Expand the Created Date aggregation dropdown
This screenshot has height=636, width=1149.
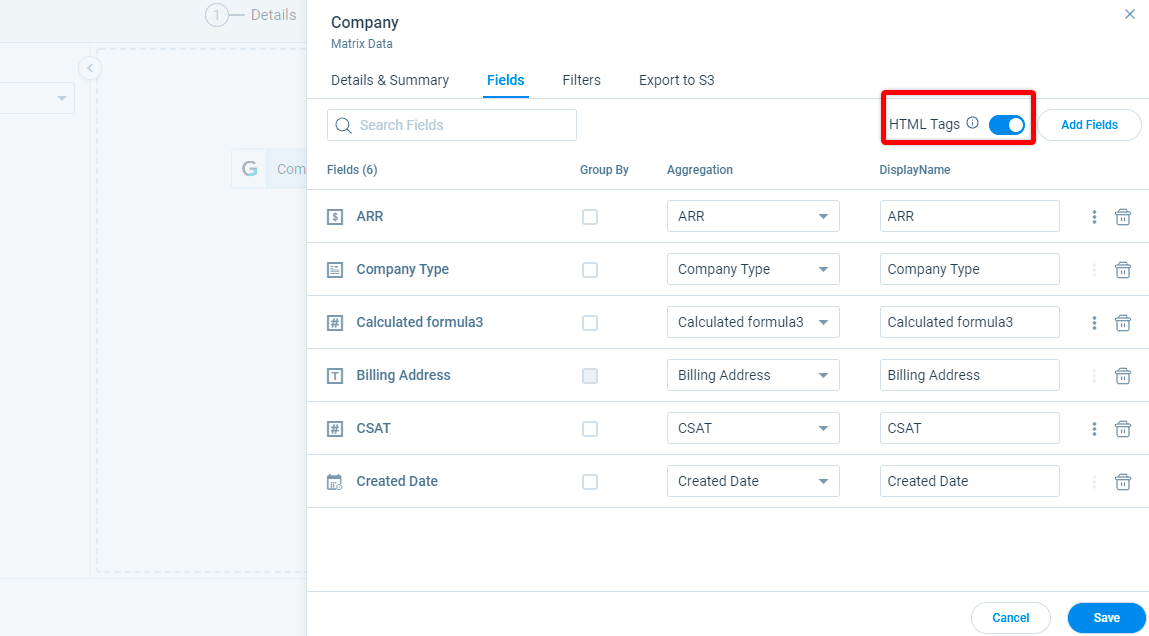pyautogui.click(x=826, y=481)
